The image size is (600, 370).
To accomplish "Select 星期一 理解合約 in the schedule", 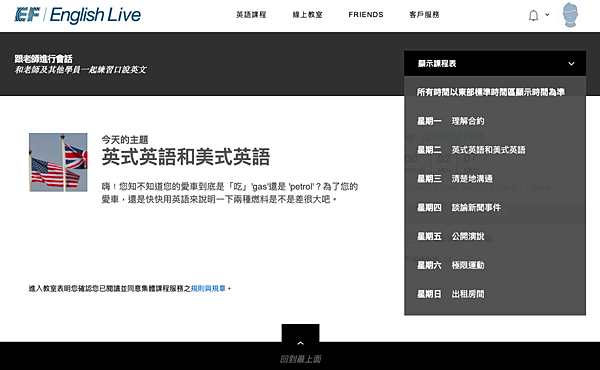I will (450, 121).
